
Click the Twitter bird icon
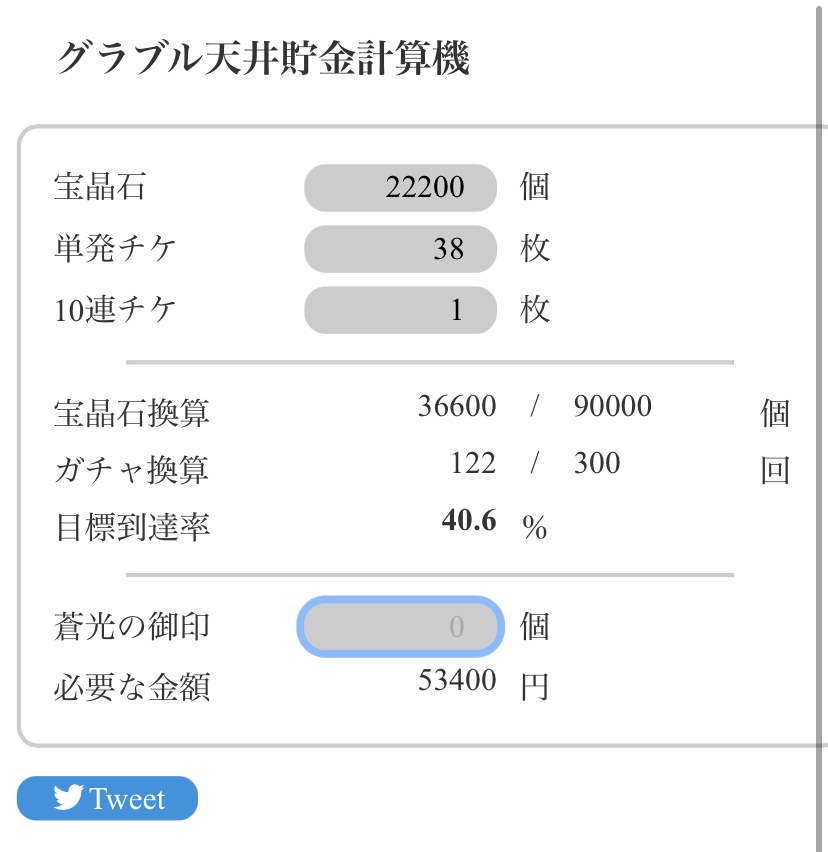tap(68, 797)
